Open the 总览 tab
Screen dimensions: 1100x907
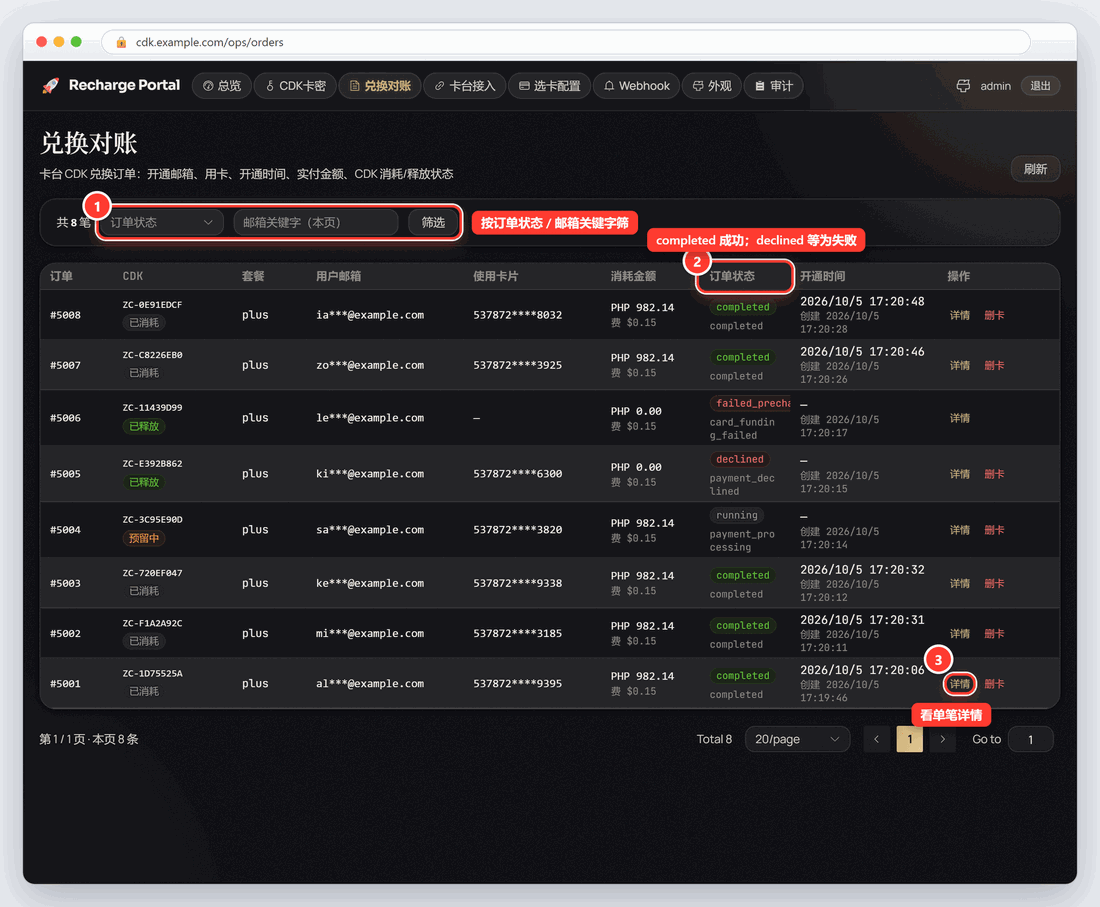(x=222, y=86)
